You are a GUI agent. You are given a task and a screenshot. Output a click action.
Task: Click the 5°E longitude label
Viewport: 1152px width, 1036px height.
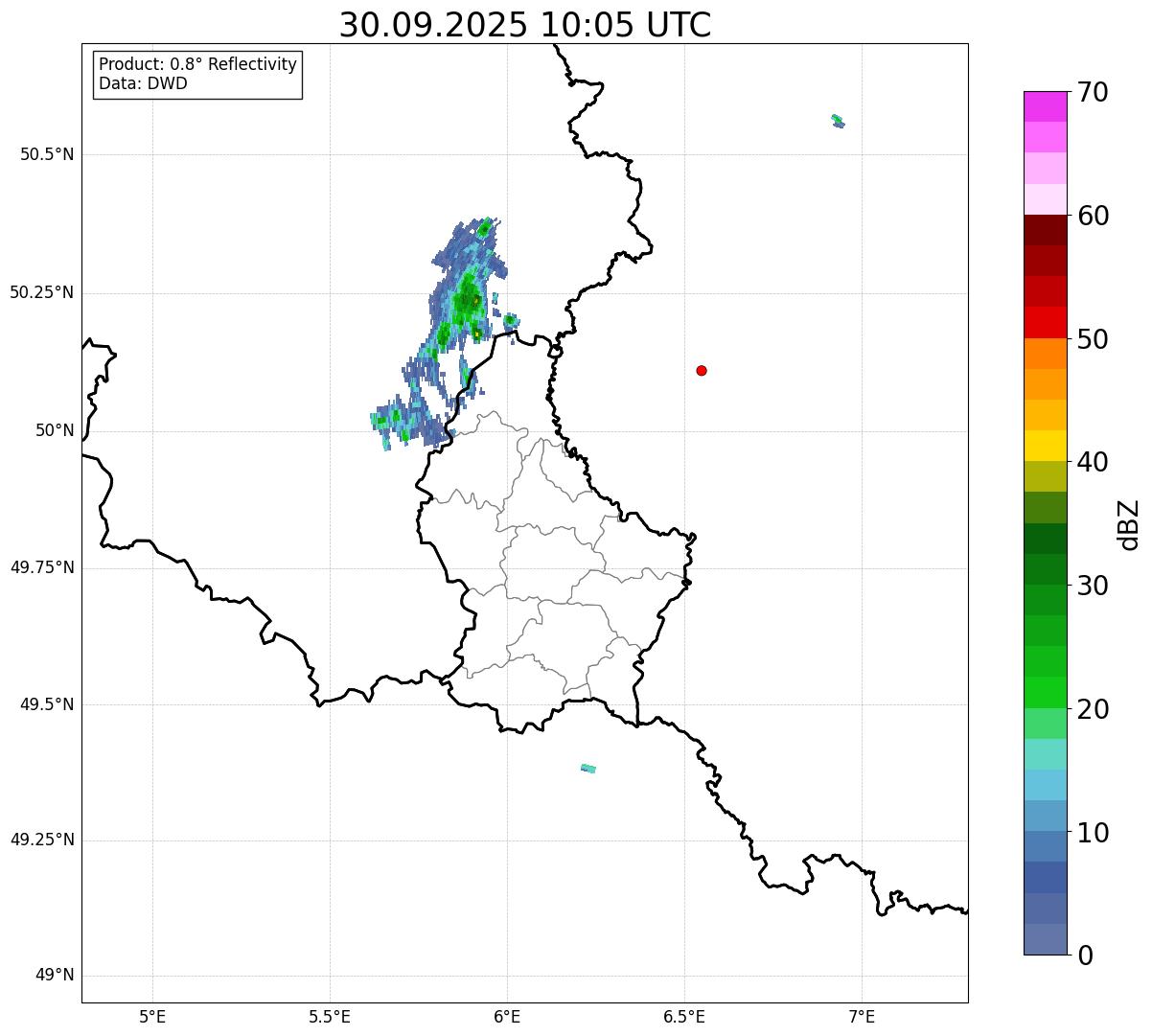click(152, 1016)
